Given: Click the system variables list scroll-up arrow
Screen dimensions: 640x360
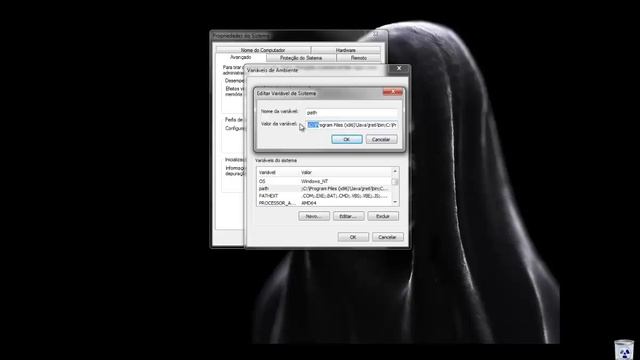Looking at the screenshot, I should coord(395,171).
